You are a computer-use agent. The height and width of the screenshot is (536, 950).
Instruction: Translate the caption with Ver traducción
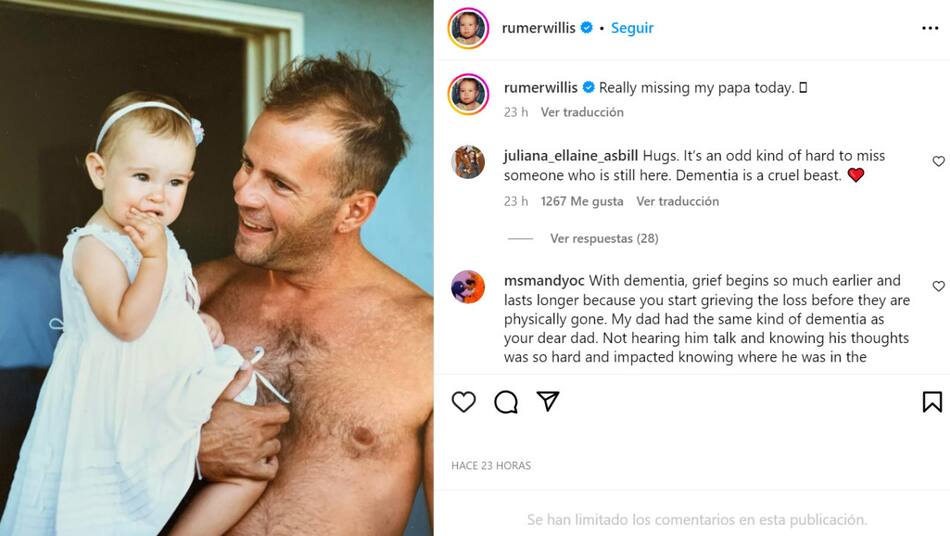click(582, 112)
